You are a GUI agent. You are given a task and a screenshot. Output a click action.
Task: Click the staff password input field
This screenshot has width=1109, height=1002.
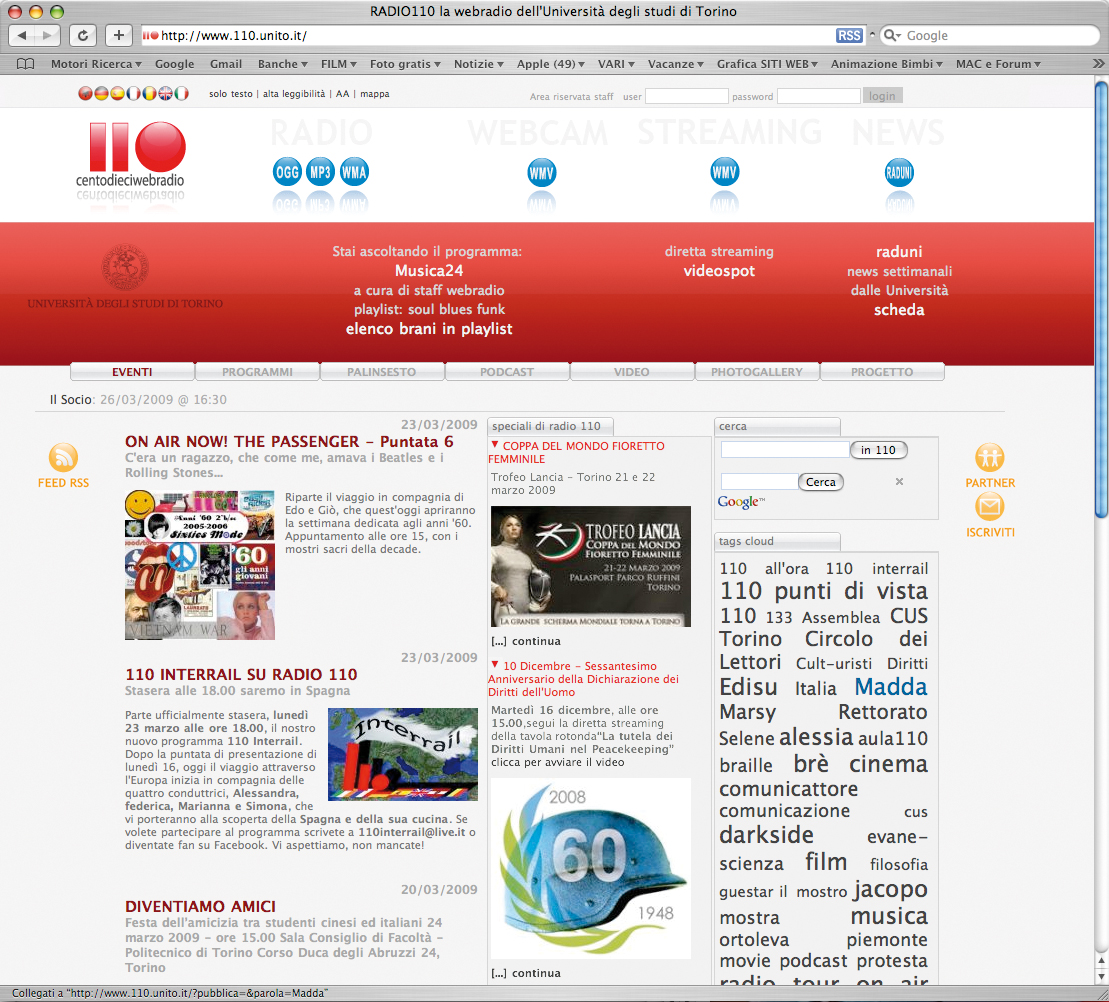click(818, 95)
